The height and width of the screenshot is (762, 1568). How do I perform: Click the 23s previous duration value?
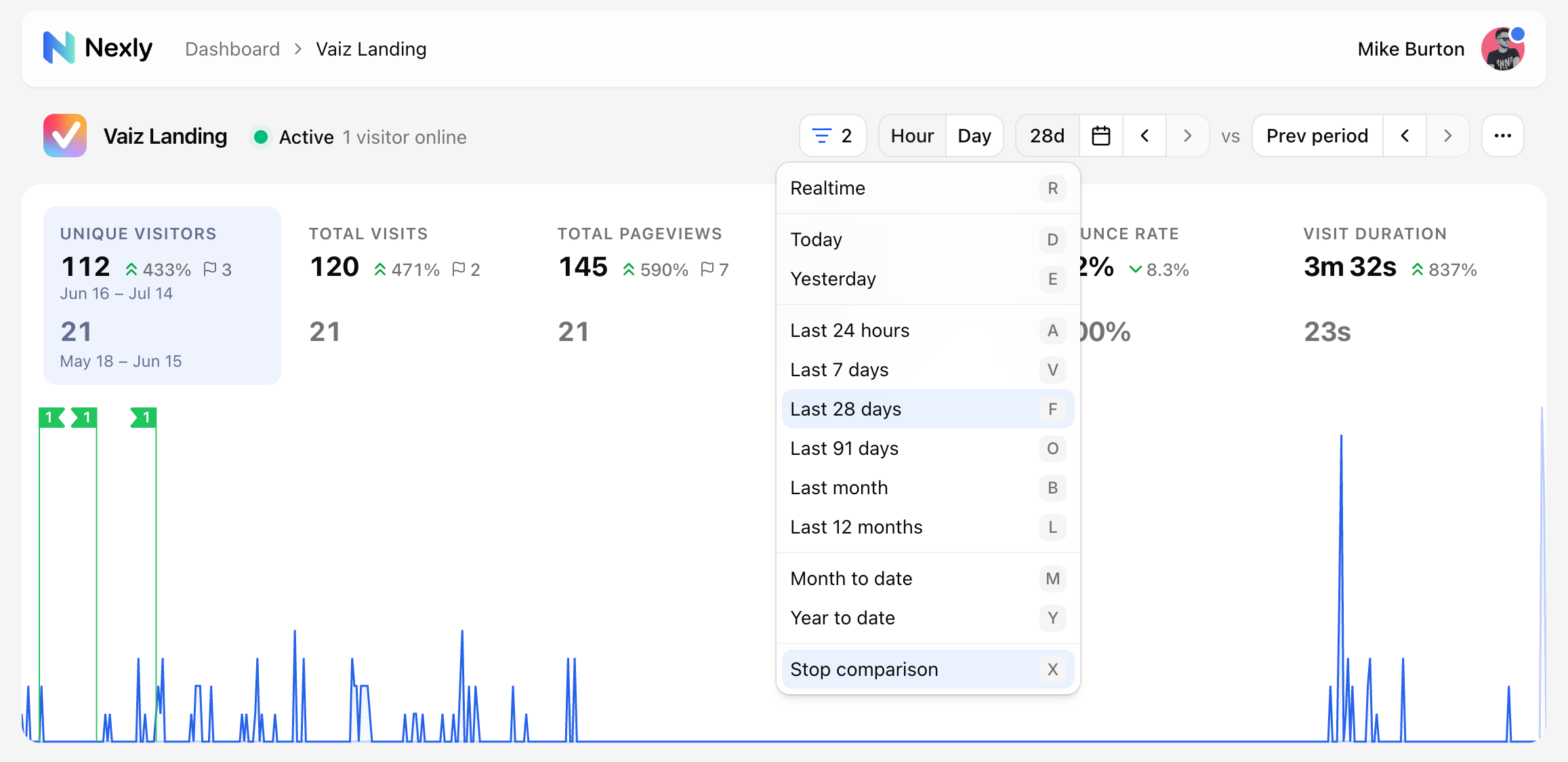1327,332
